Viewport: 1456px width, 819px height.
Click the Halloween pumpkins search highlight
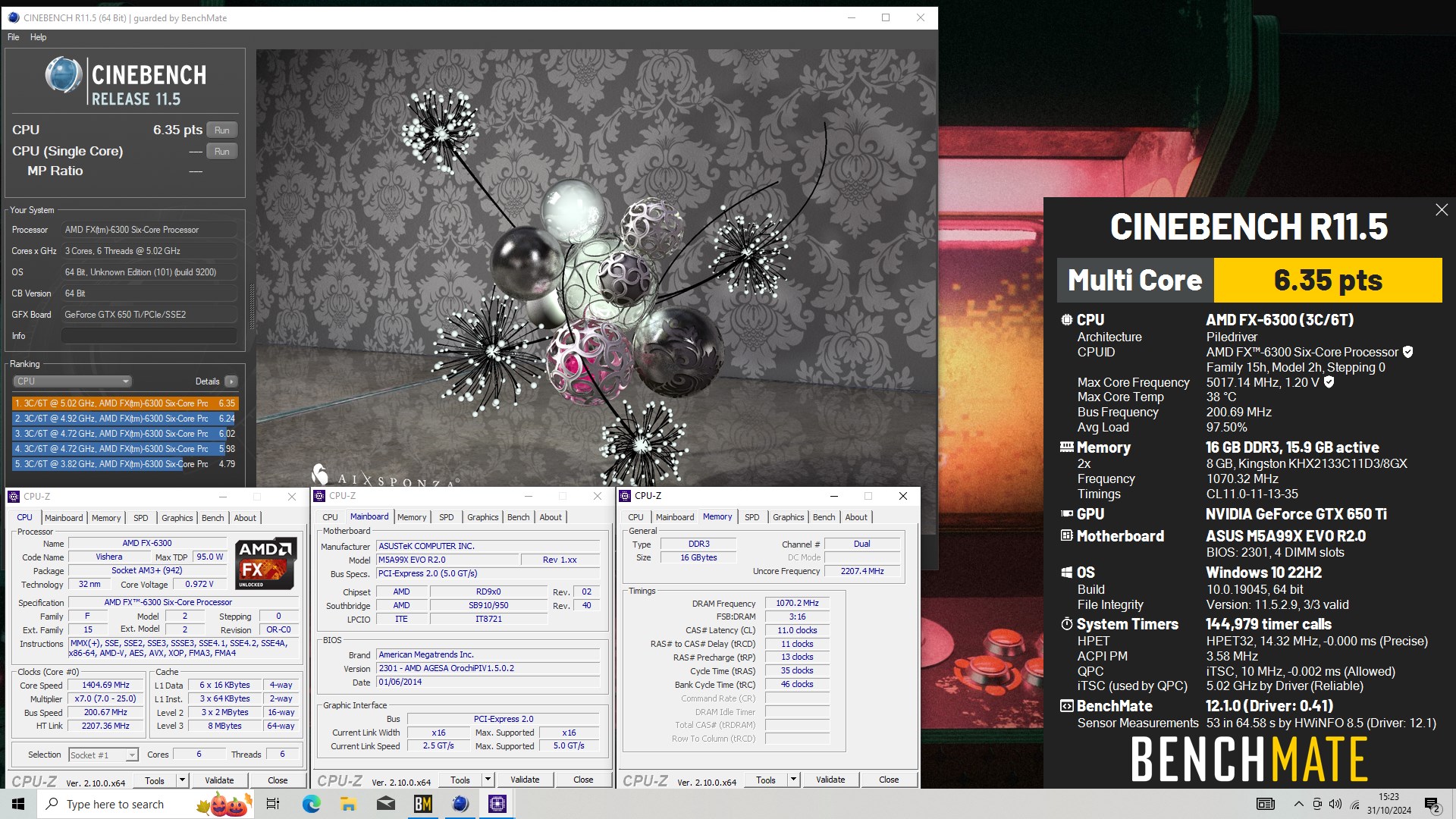coord(223,804)
